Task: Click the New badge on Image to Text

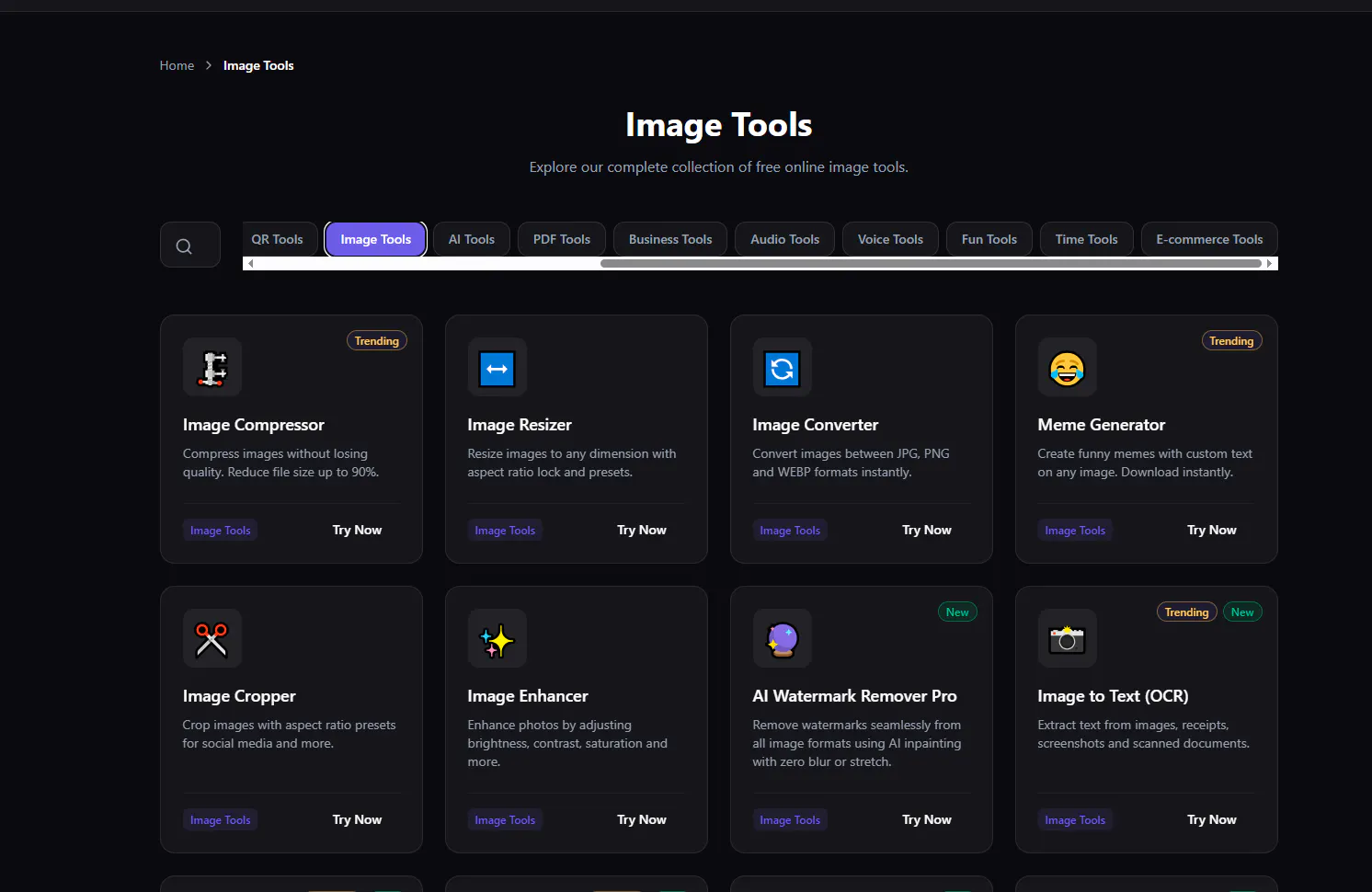Action: [1242, 612]
